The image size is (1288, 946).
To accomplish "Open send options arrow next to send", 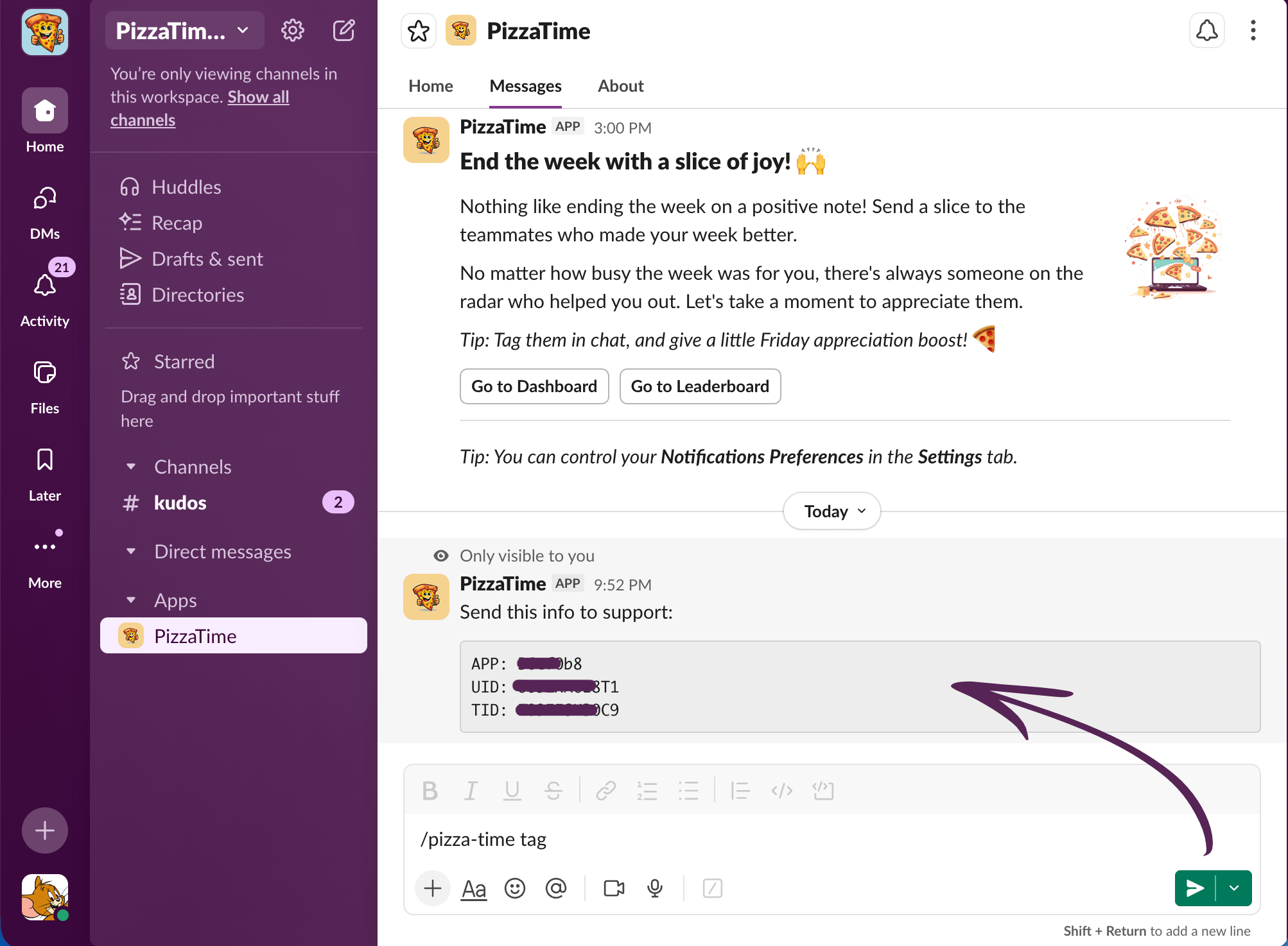I will tap(1234, 888).
